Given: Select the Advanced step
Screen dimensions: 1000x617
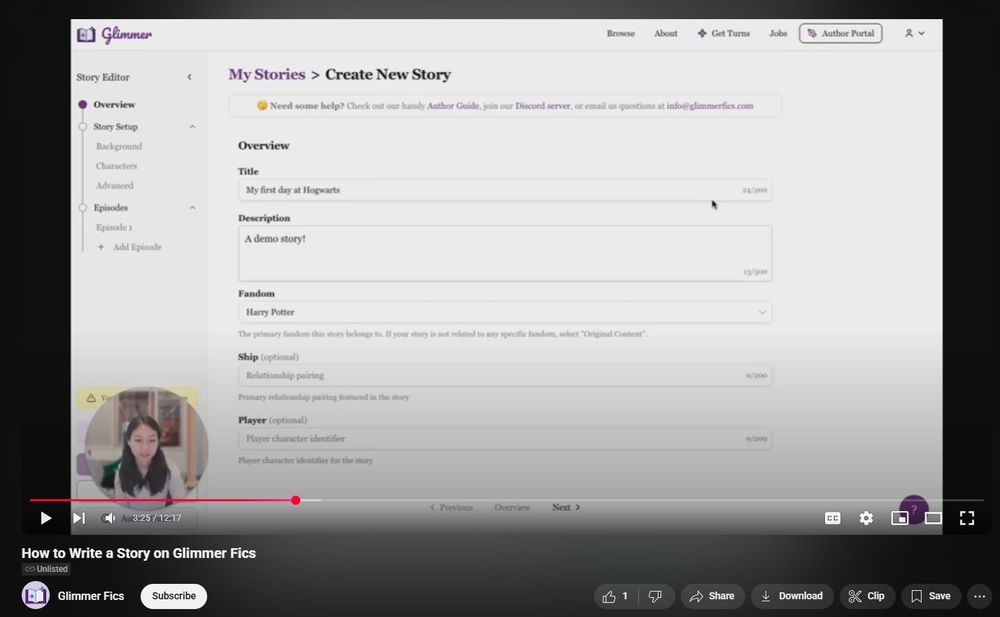Looking at the screenshot, I should pyautogui.click(x=114, y=186).
